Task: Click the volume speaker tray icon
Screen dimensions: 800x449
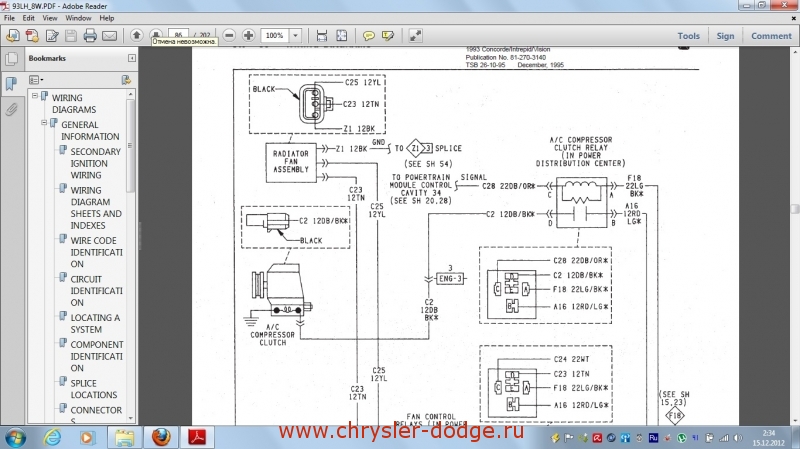Action: coord(738,438)
